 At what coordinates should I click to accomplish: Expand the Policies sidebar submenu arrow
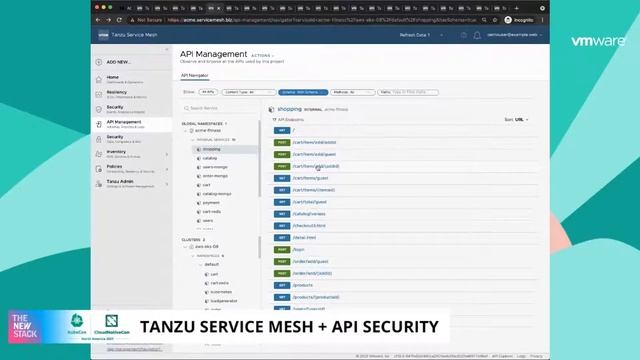(167, 169)
